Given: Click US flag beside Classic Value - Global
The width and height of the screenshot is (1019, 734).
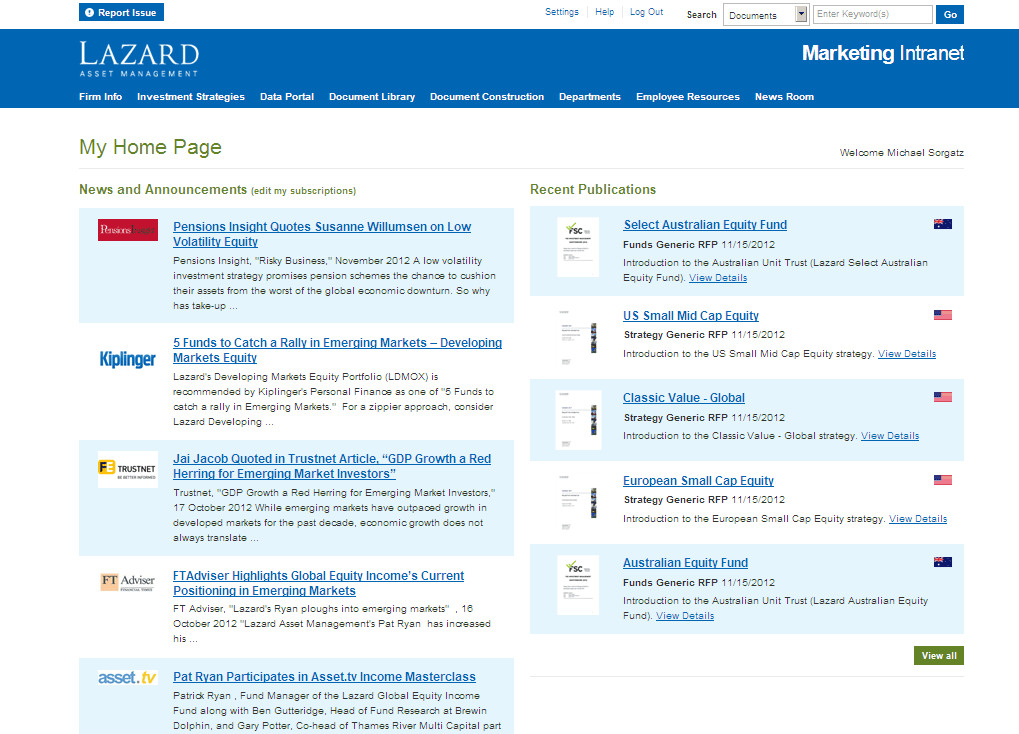Looking at the screenshot, I should tap(942, 397).
